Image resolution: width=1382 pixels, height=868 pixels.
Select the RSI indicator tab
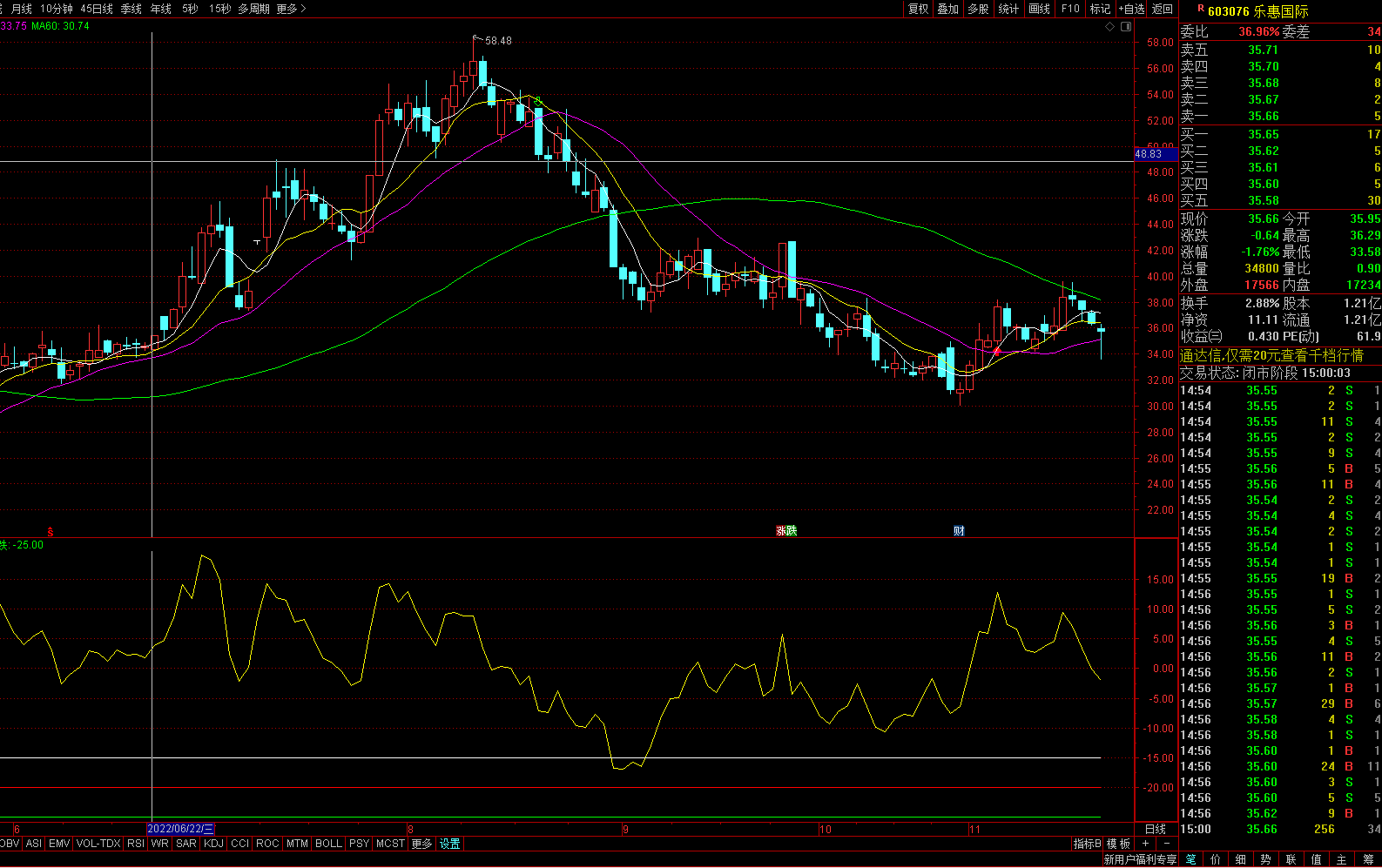(136, 844)
